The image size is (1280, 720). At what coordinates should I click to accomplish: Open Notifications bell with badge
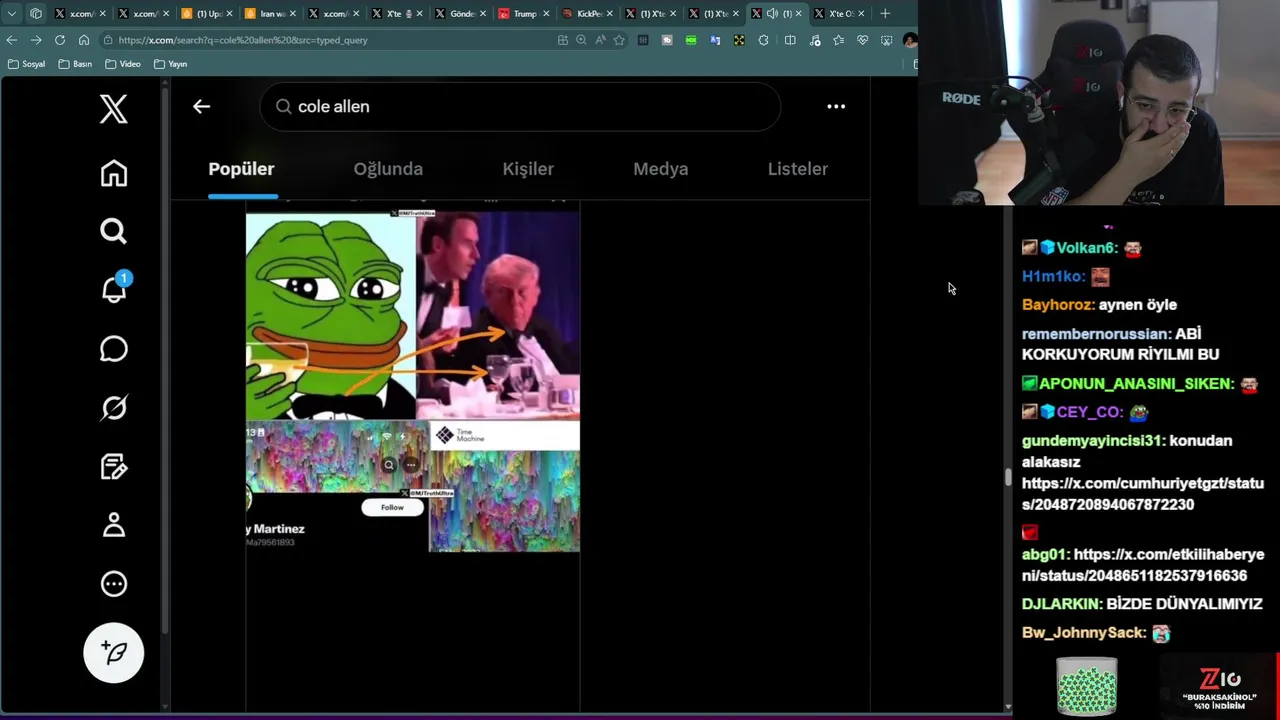[x=115, y=289]
